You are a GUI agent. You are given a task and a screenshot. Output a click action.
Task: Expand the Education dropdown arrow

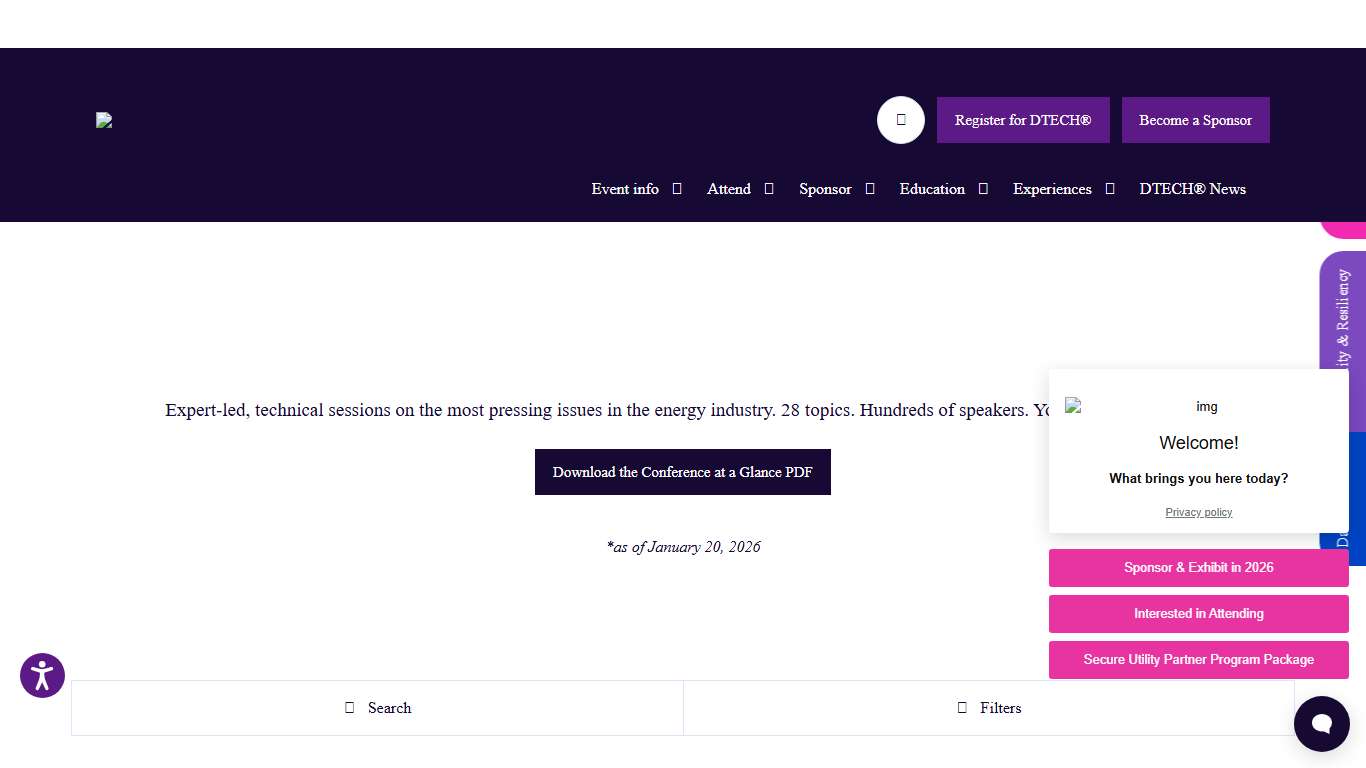(983, 189)
